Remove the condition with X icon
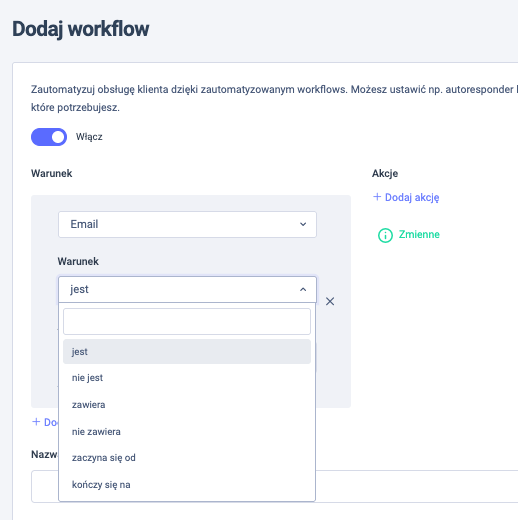The height and width of the screenshot is (520, 518). (x=330, y=301)
